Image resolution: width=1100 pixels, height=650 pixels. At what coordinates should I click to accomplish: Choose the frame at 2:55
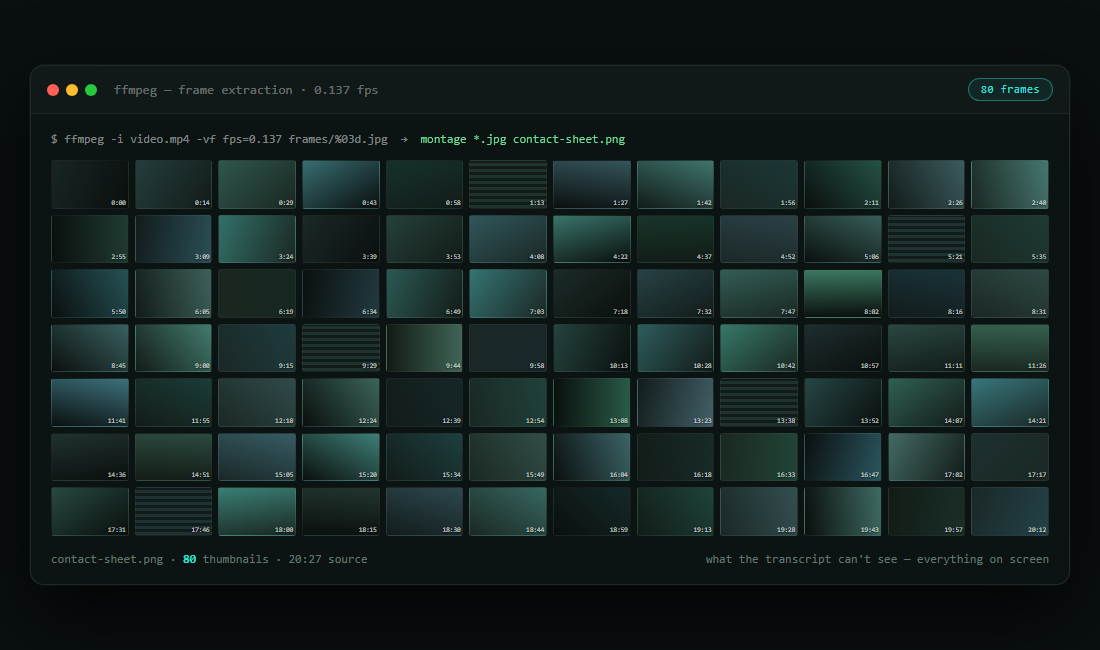(90, 239)
